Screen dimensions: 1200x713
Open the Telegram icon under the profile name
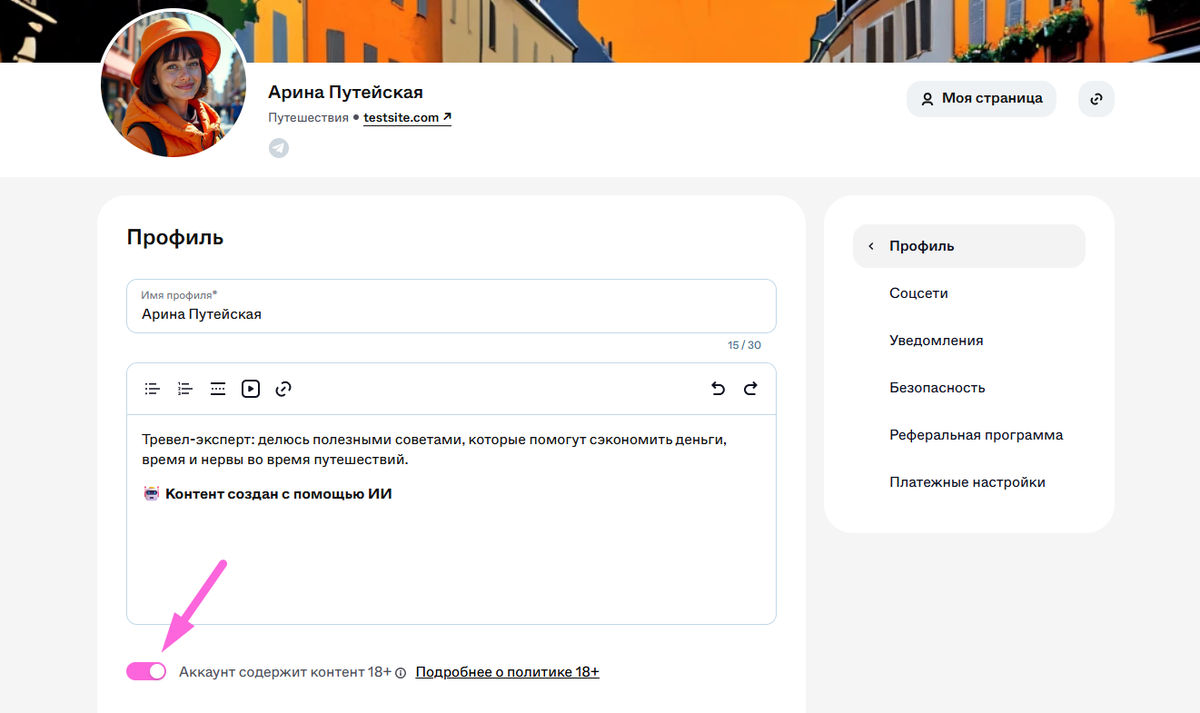coord(279,148)
